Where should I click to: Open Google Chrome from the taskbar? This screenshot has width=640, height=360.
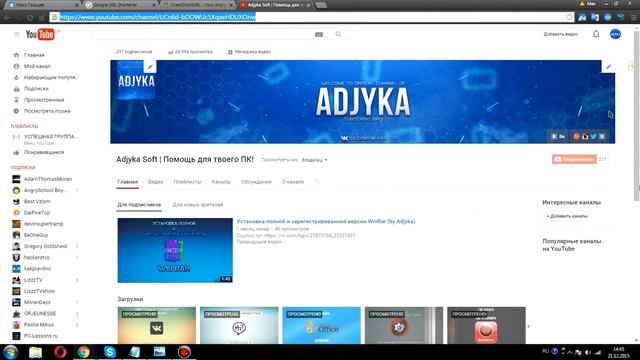point(84,352)
